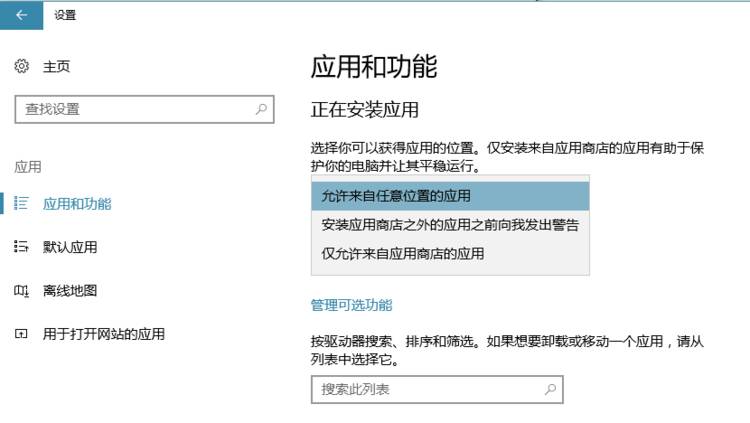Open 用于打开网站的应用 page

pos(104,334)
